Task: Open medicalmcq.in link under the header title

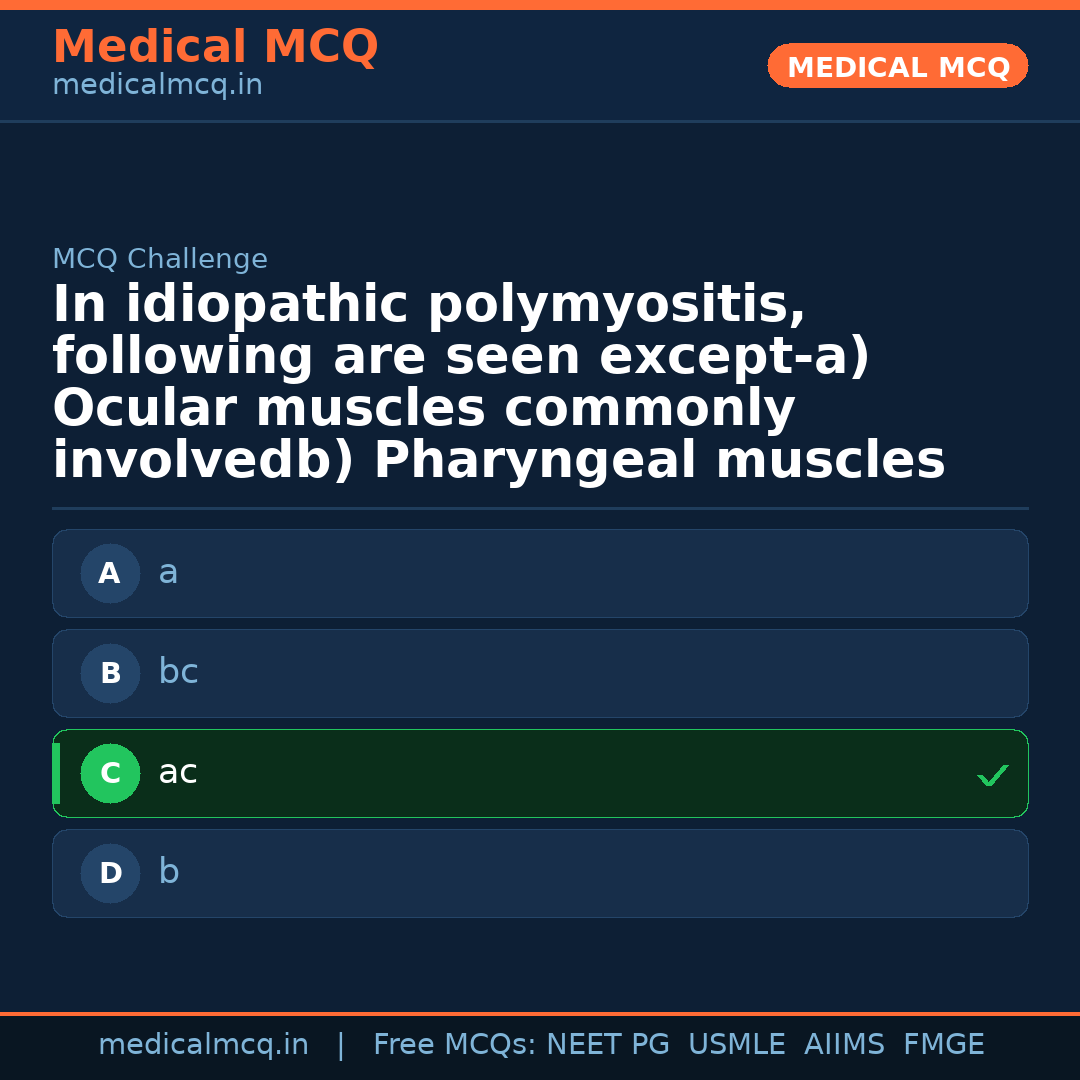Action: [x=157, y=86]
